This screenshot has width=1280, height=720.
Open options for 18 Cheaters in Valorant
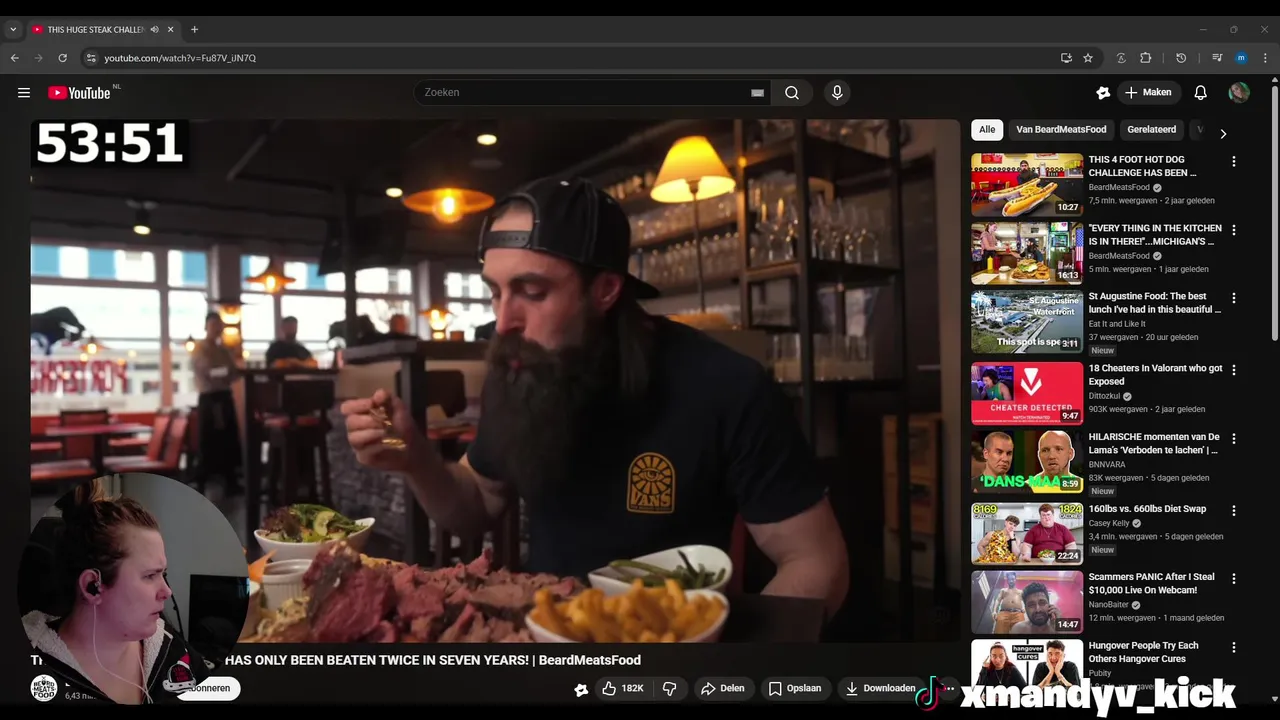click(x=1234, y=370)
